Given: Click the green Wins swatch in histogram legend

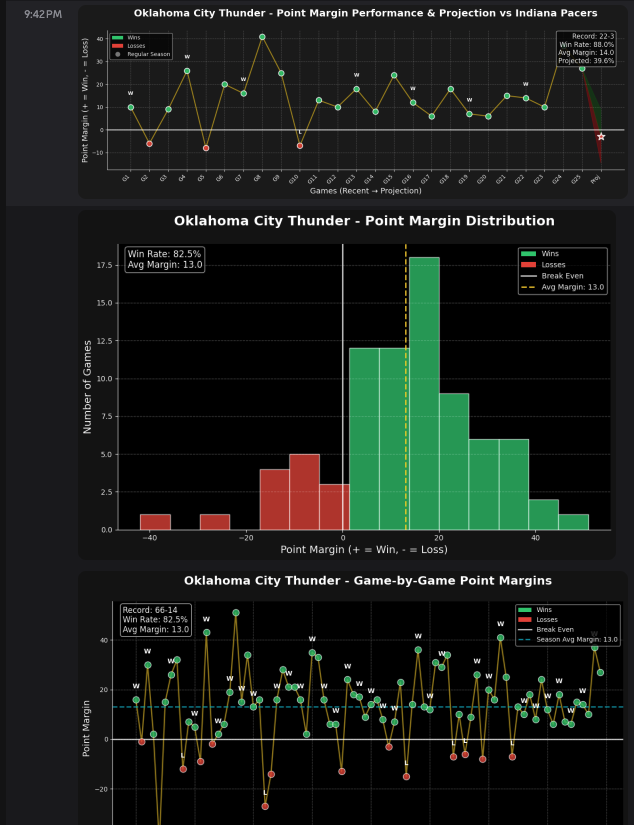Looking at the screenshot, I should (528, 254).
